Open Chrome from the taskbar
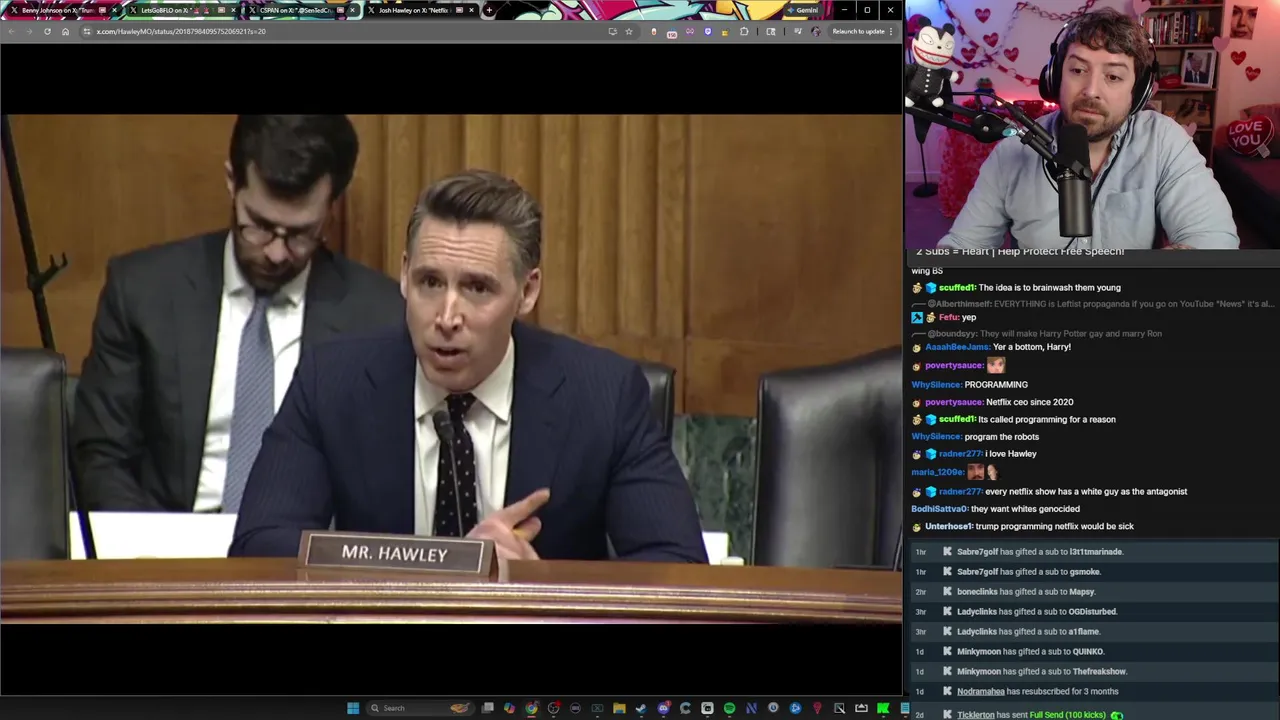 [x=531, y=708]
